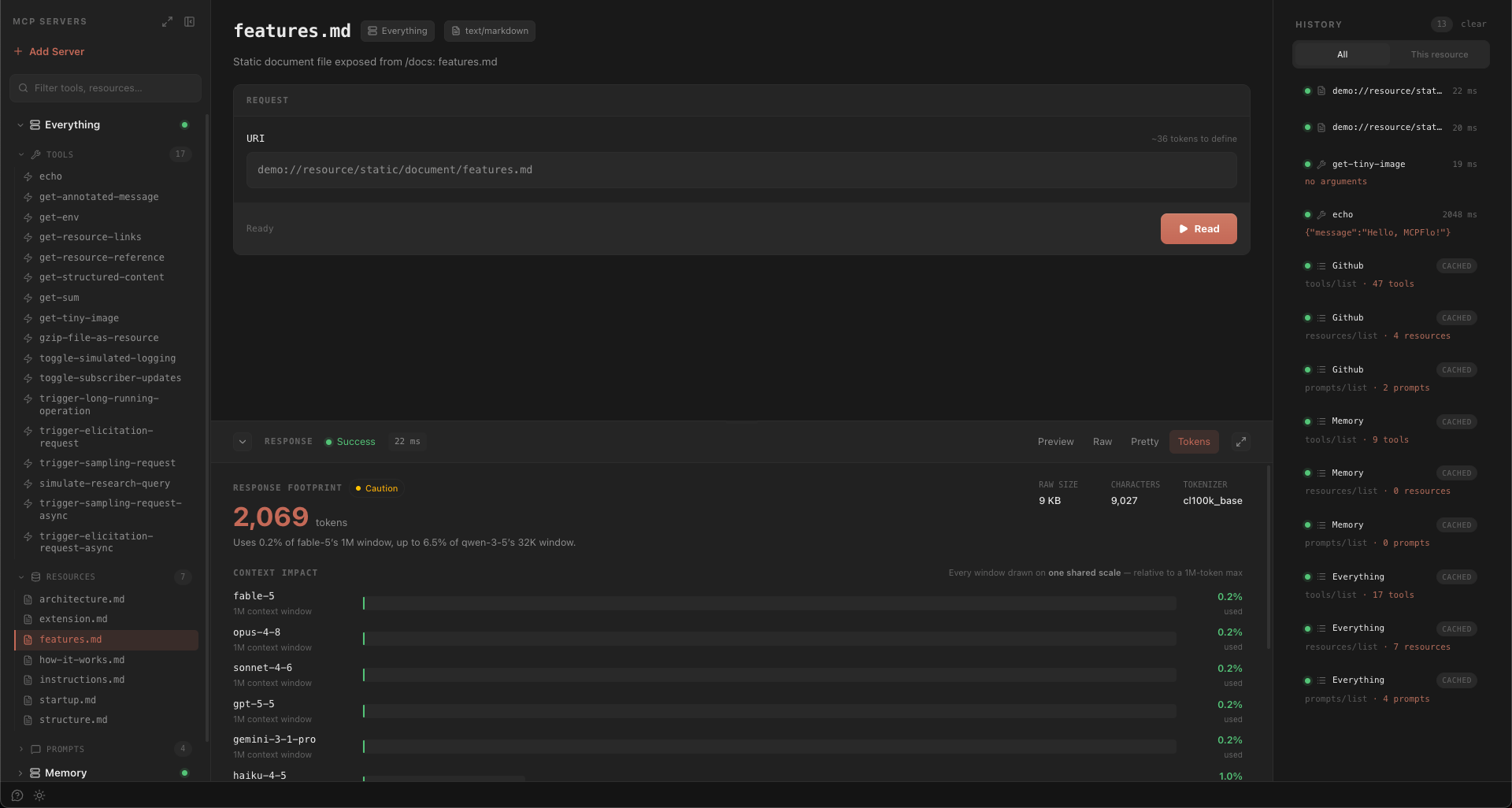Collapse the Tools section
The width and height of the screenshot is (1512, 808).
[21, 155]
